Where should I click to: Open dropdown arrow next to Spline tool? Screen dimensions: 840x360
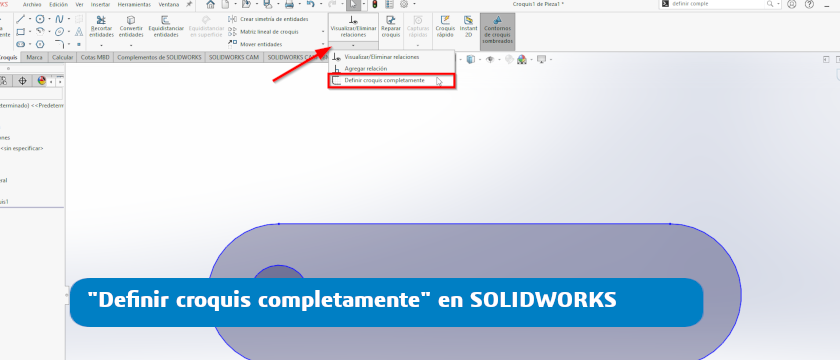tap(69, 19)
